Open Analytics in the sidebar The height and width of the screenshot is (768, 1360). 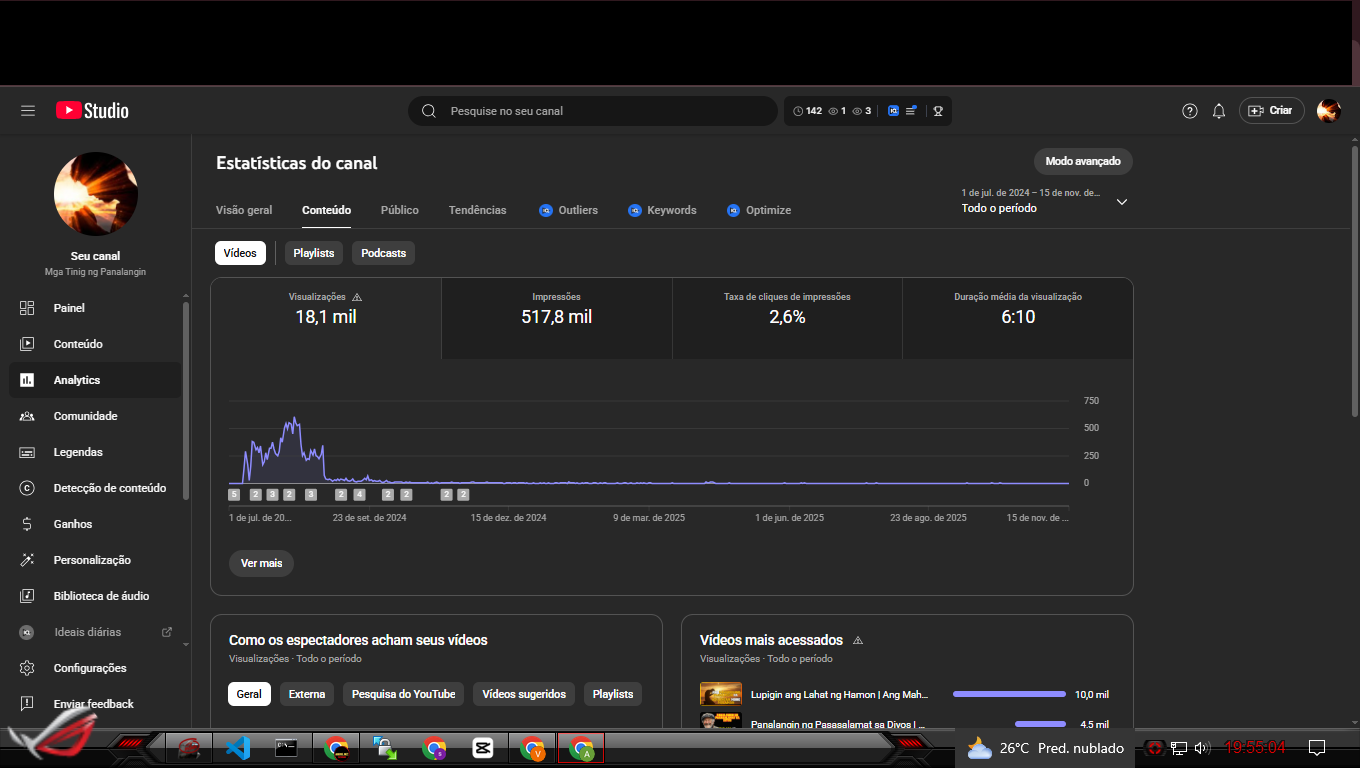[x=77, y=380]
